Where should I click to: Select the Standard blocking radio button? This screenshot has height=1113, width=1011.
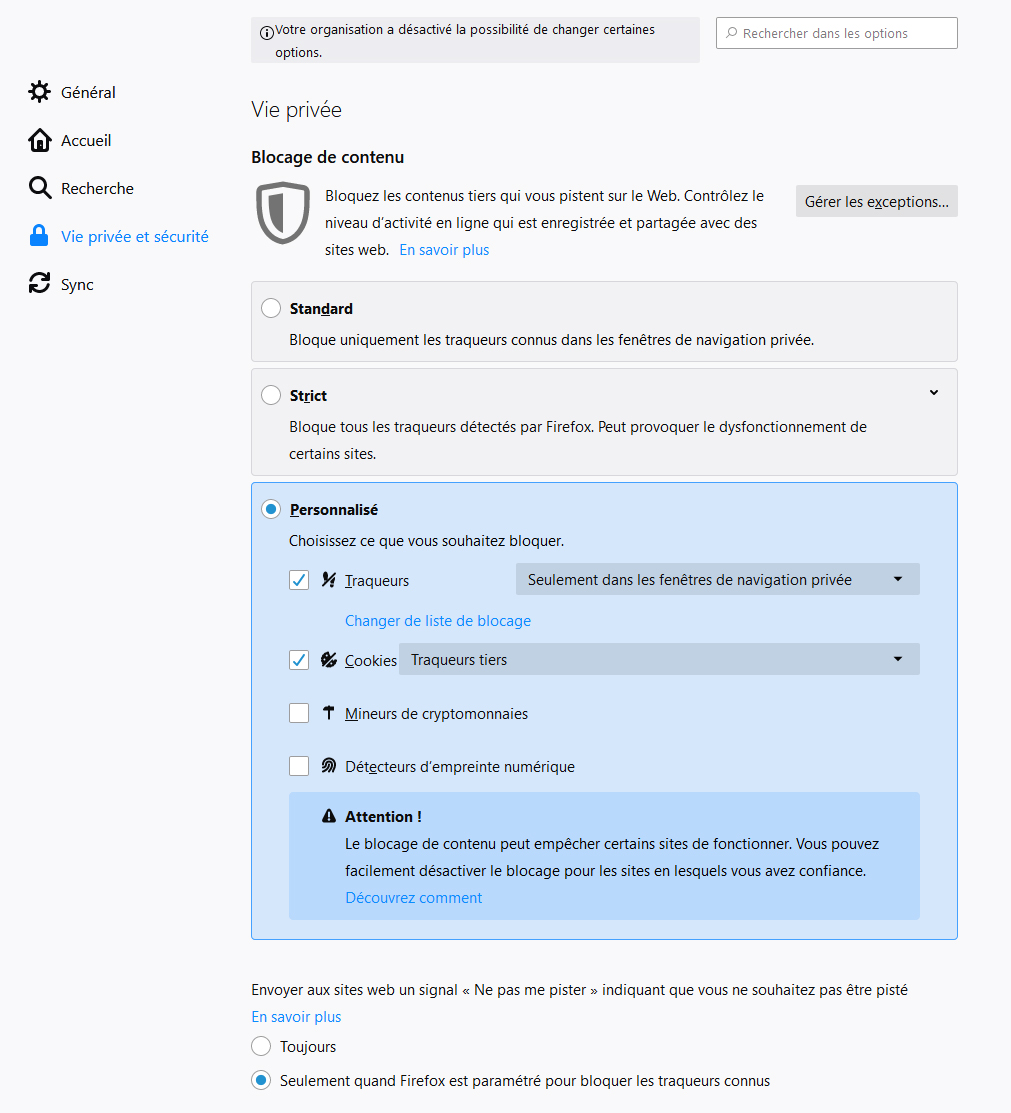(271, 308)
